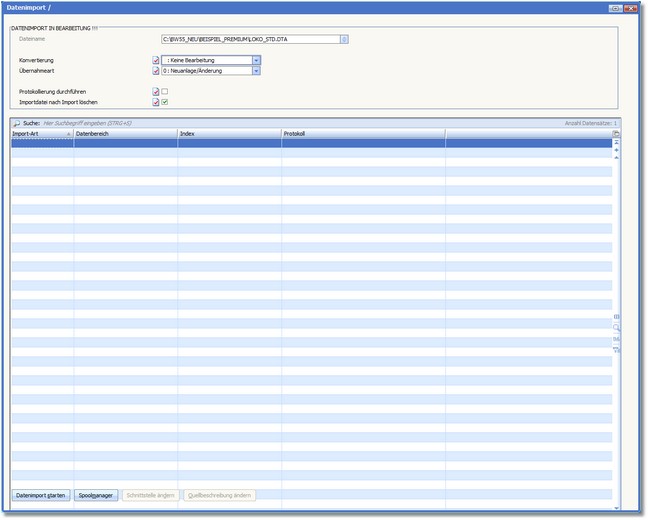
Task: Click the search magnifier icon next to Suche
Action: pyautogui.click(x=17, y=123)
